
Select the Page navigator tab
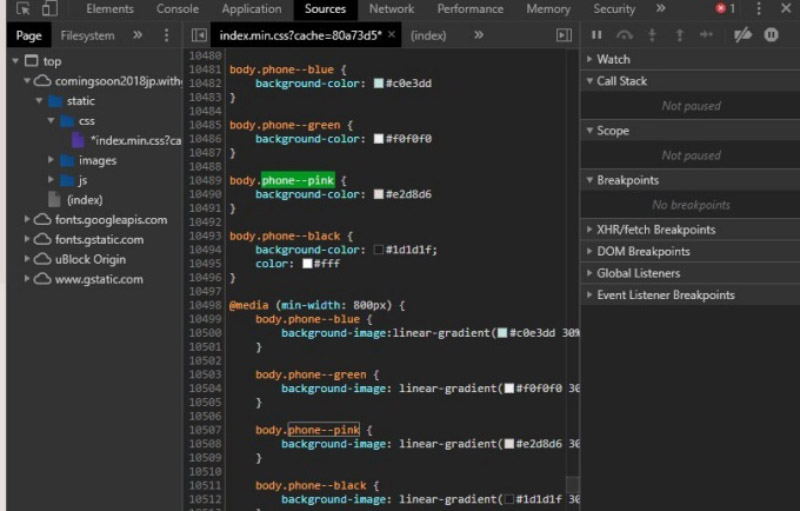(29, 36)
